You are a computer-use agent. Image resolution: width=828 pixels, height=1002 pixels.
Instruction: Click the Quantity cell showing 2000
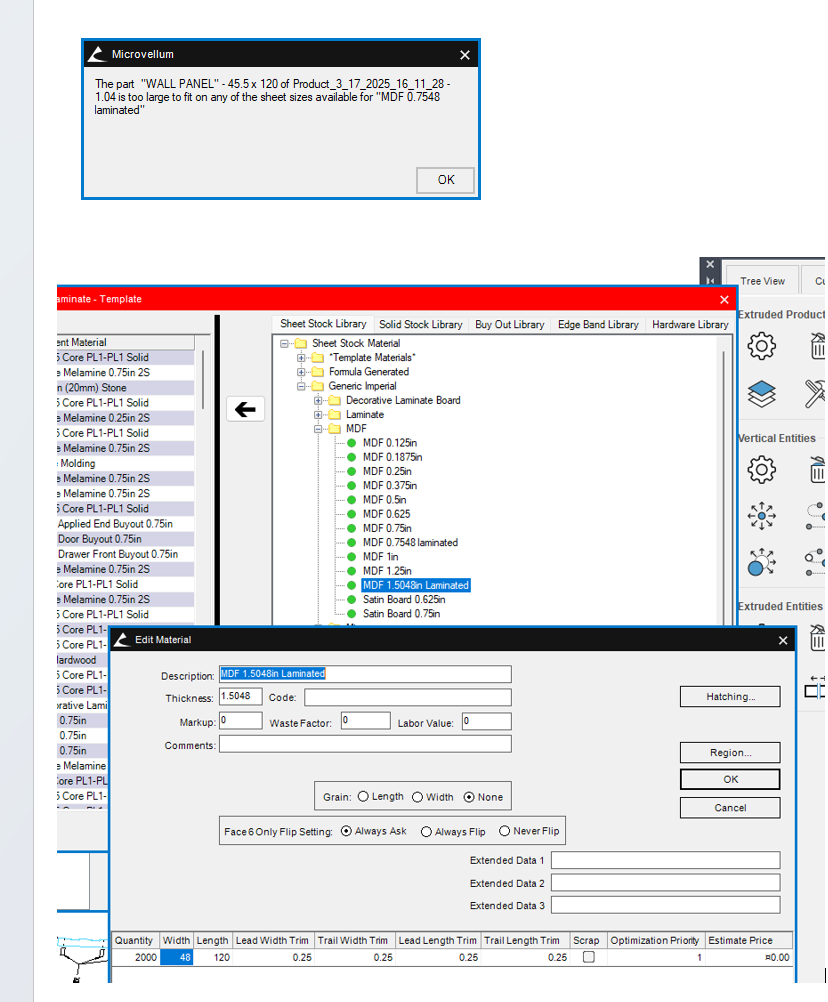[x=135, y=957]
